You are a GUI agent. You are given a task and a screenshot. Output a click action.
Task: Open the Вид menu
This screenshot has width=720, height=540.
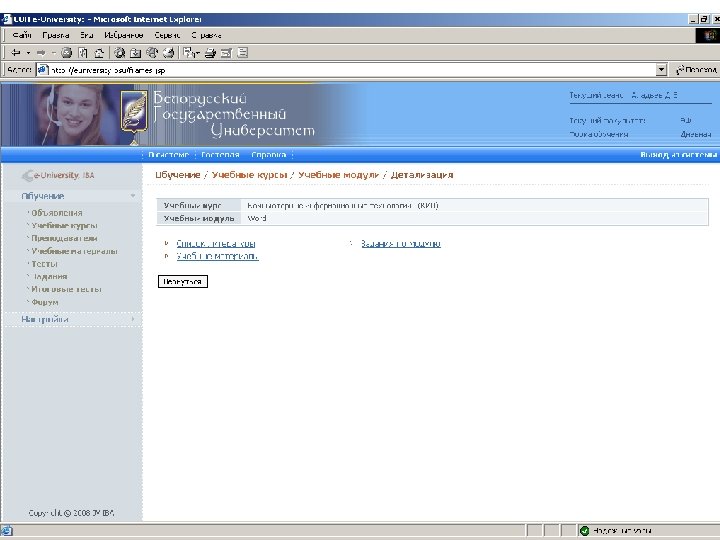[x=86, y=35]
